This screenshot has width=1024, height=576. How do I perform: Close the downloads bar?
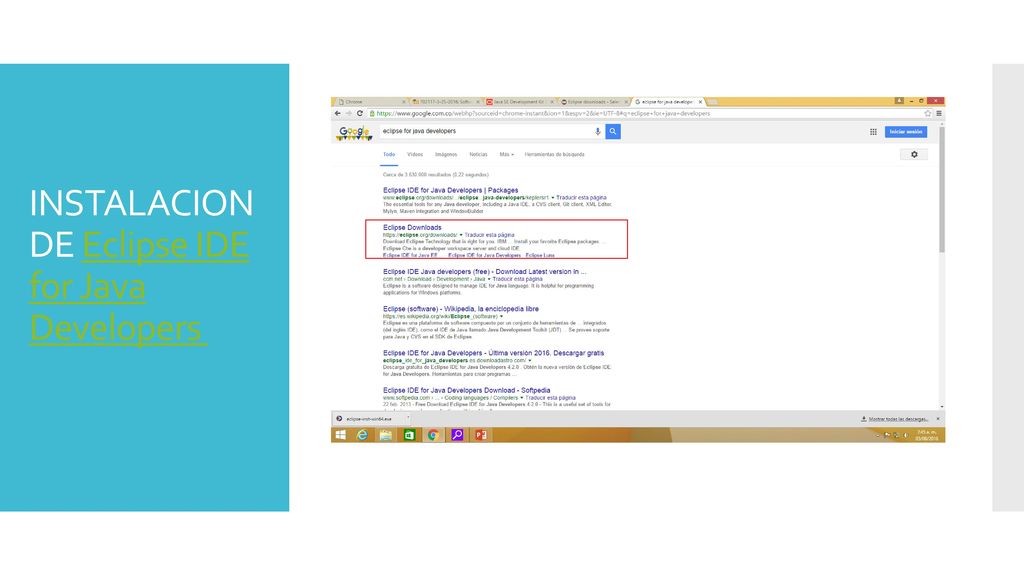[x=938, y=419]
